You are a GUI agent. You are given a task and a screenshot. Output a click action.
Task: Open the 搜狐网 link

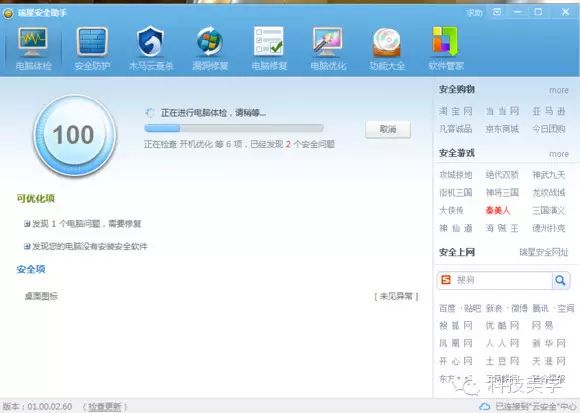tap(456, 325)
